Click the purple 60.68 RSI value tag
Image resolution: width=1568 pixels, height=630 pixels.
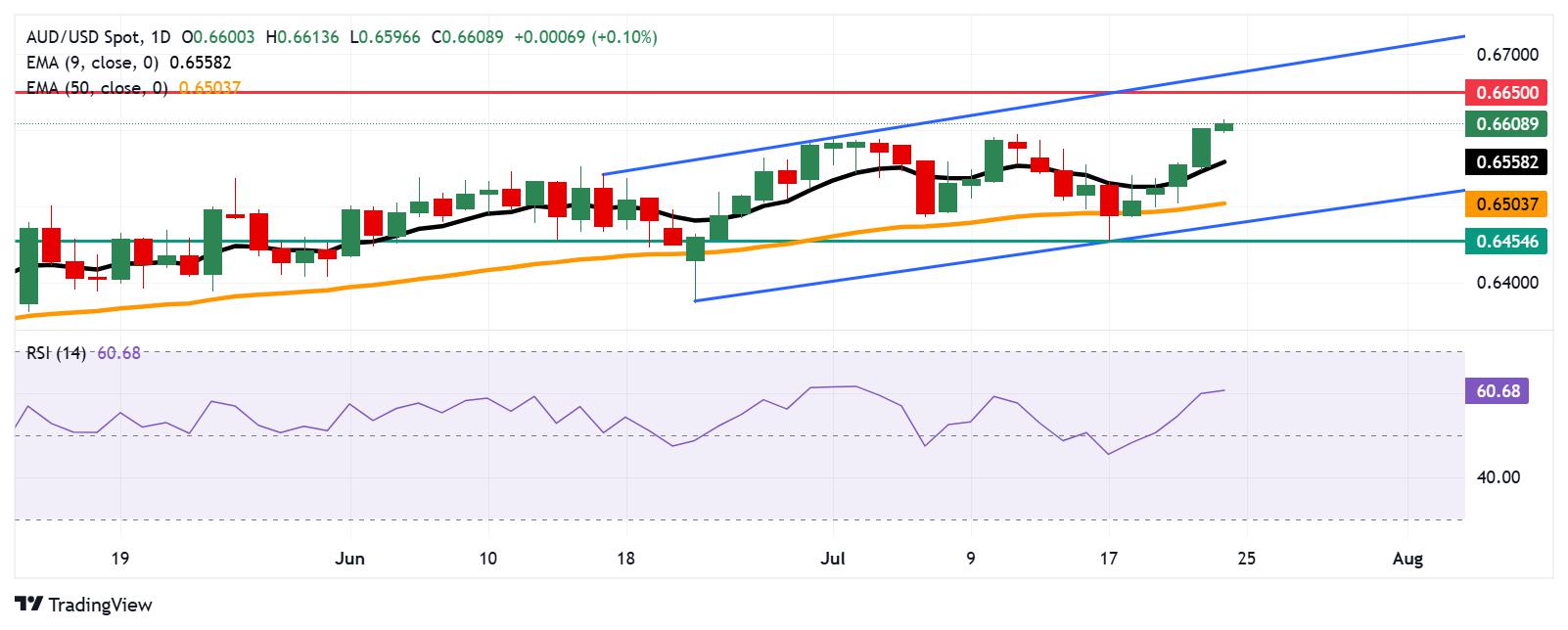1498,391
